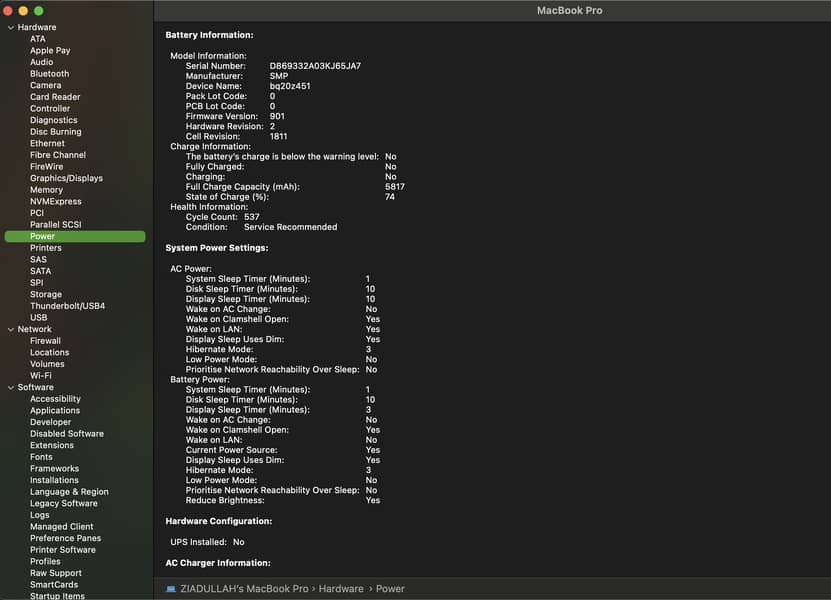This screenshot has width=831, height=600.
Task: Click ZIADULLAH's MacBook Pro in path bar
Action: coord(244,589)
